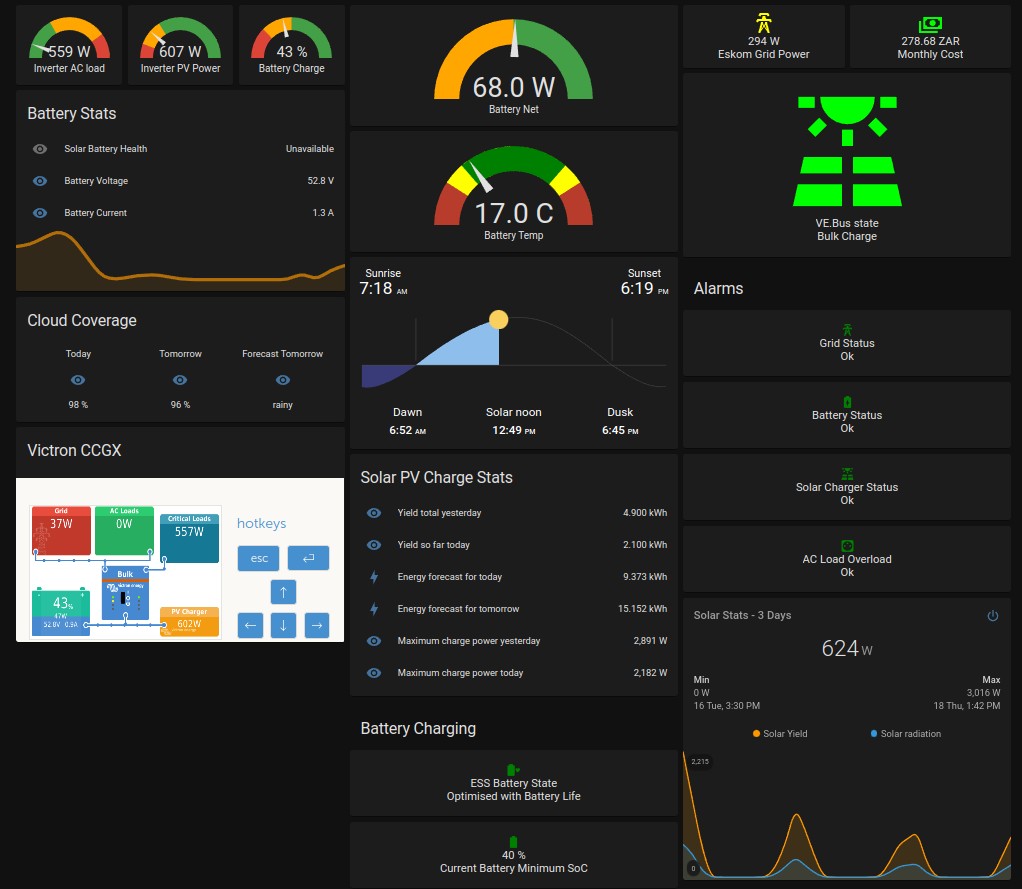This screenshot has height=889, width=1022.
Task: Click the power icon on Solar Stats panel
Action: pos(991,616)
